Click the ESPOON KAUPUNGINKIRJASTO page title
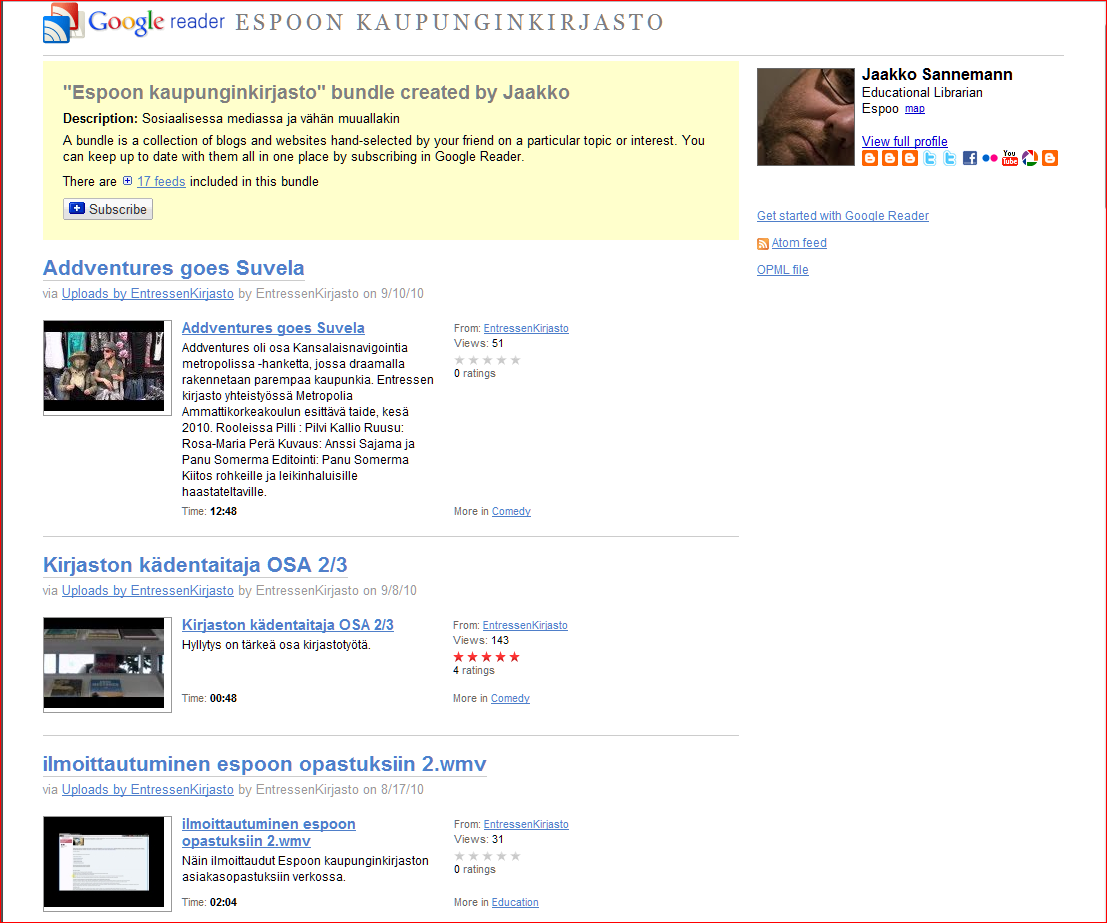 tap(450, 23)
